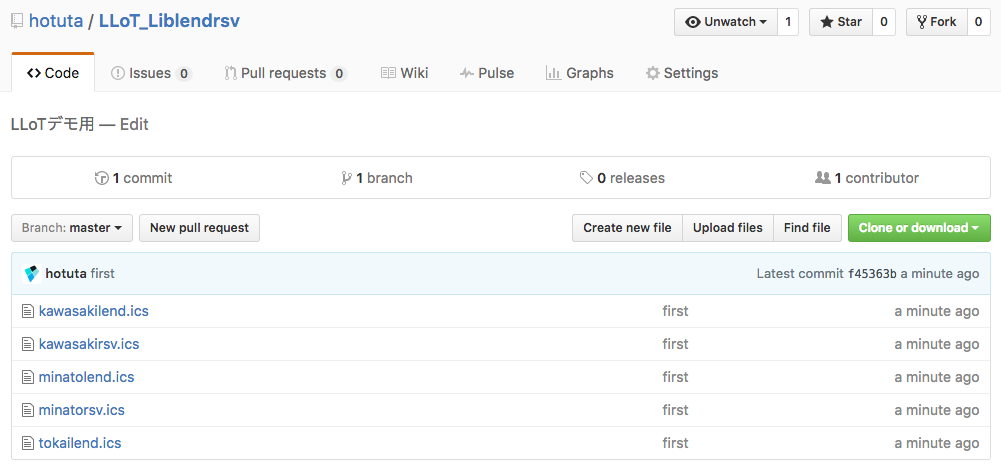Go to the hotuta owner profile link

(x=56, y=21)
